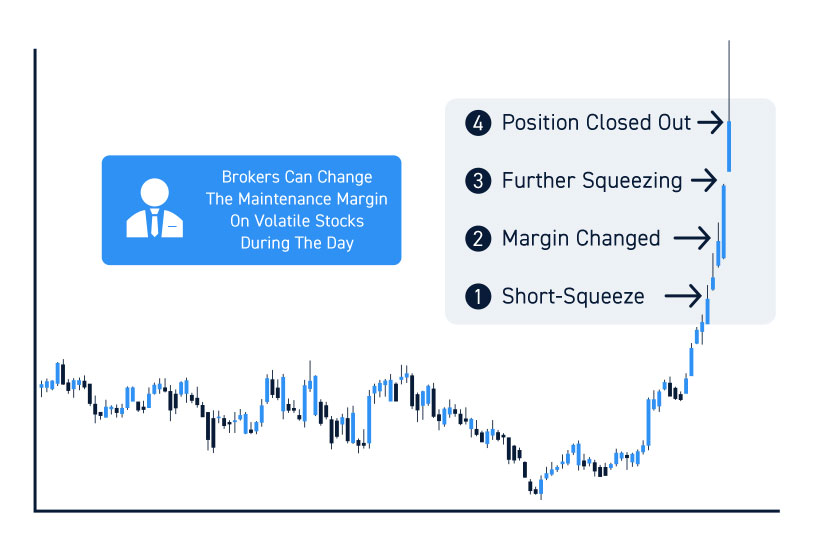
Task: Click the arrow beside Position Closed Out
Action: (710, 123)
